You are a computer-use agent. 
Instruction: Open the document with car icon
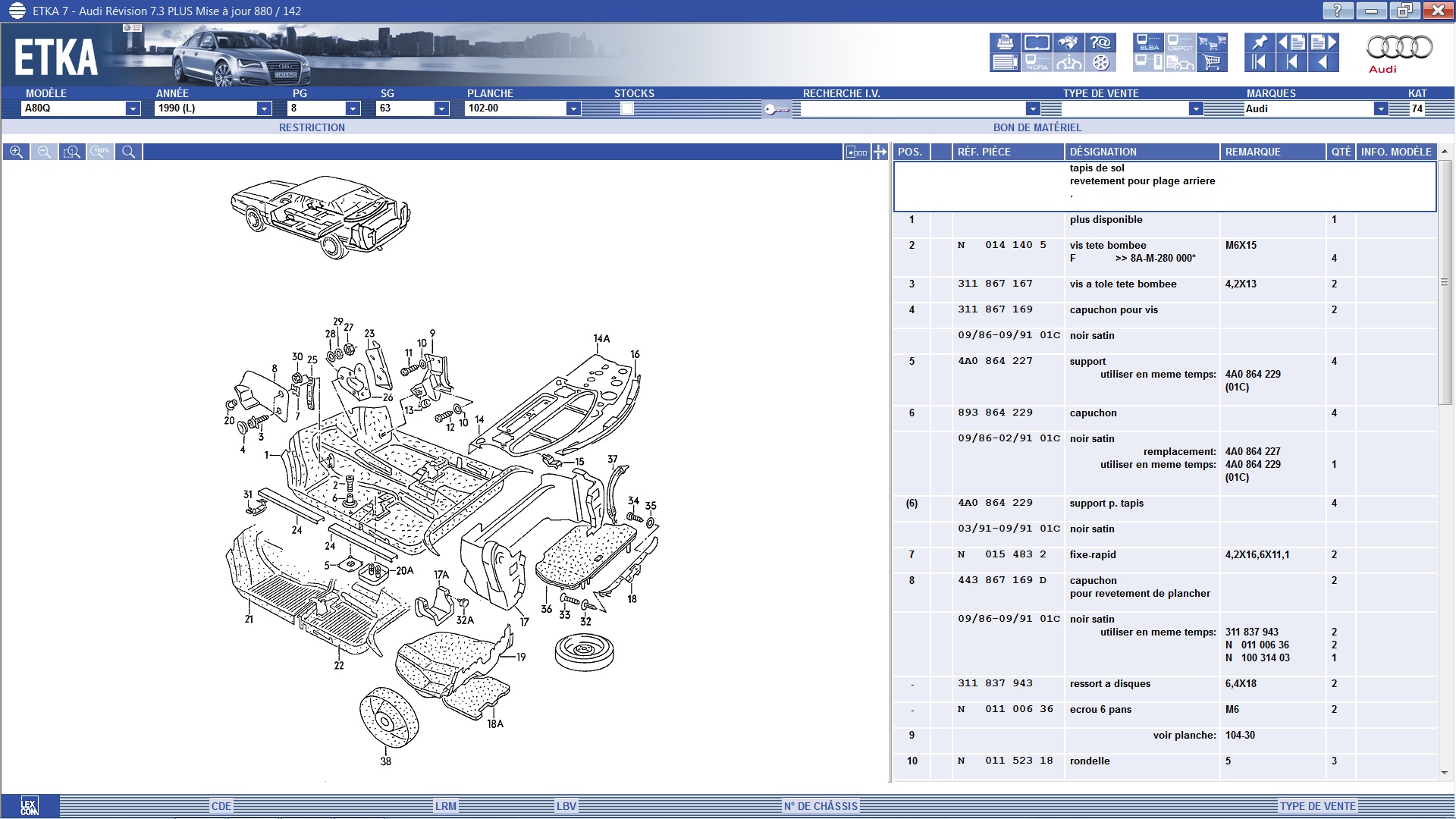click(1180, 62)
